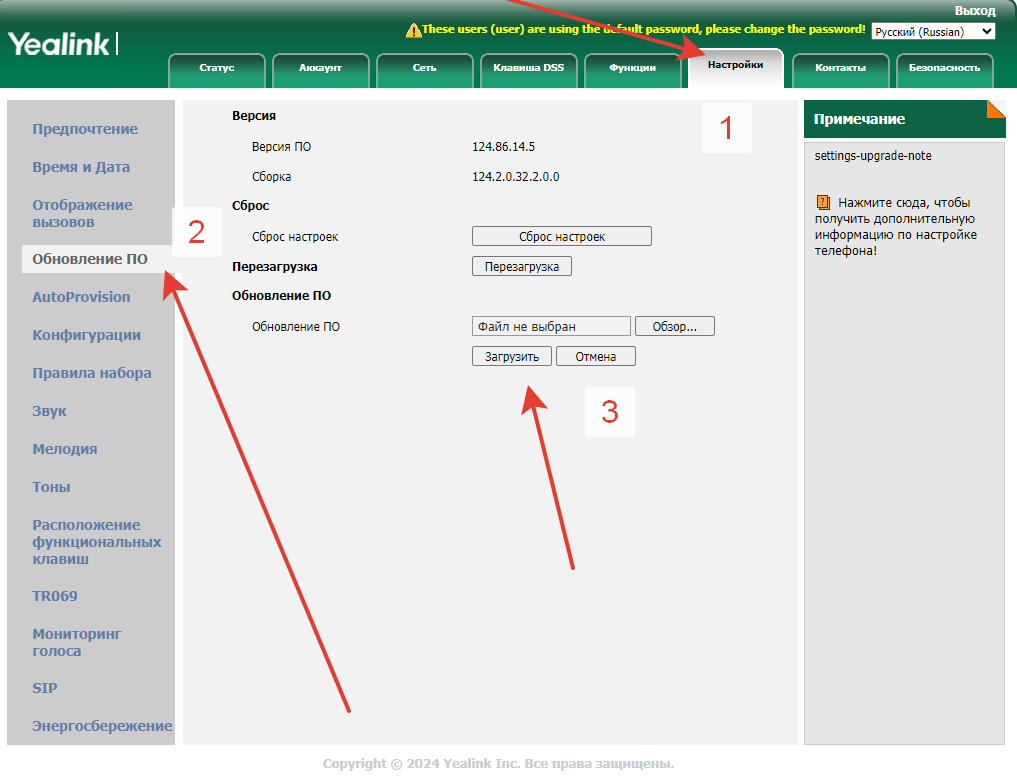
Task: Open the Клавиша DSS tab
Action: [529, 68]
